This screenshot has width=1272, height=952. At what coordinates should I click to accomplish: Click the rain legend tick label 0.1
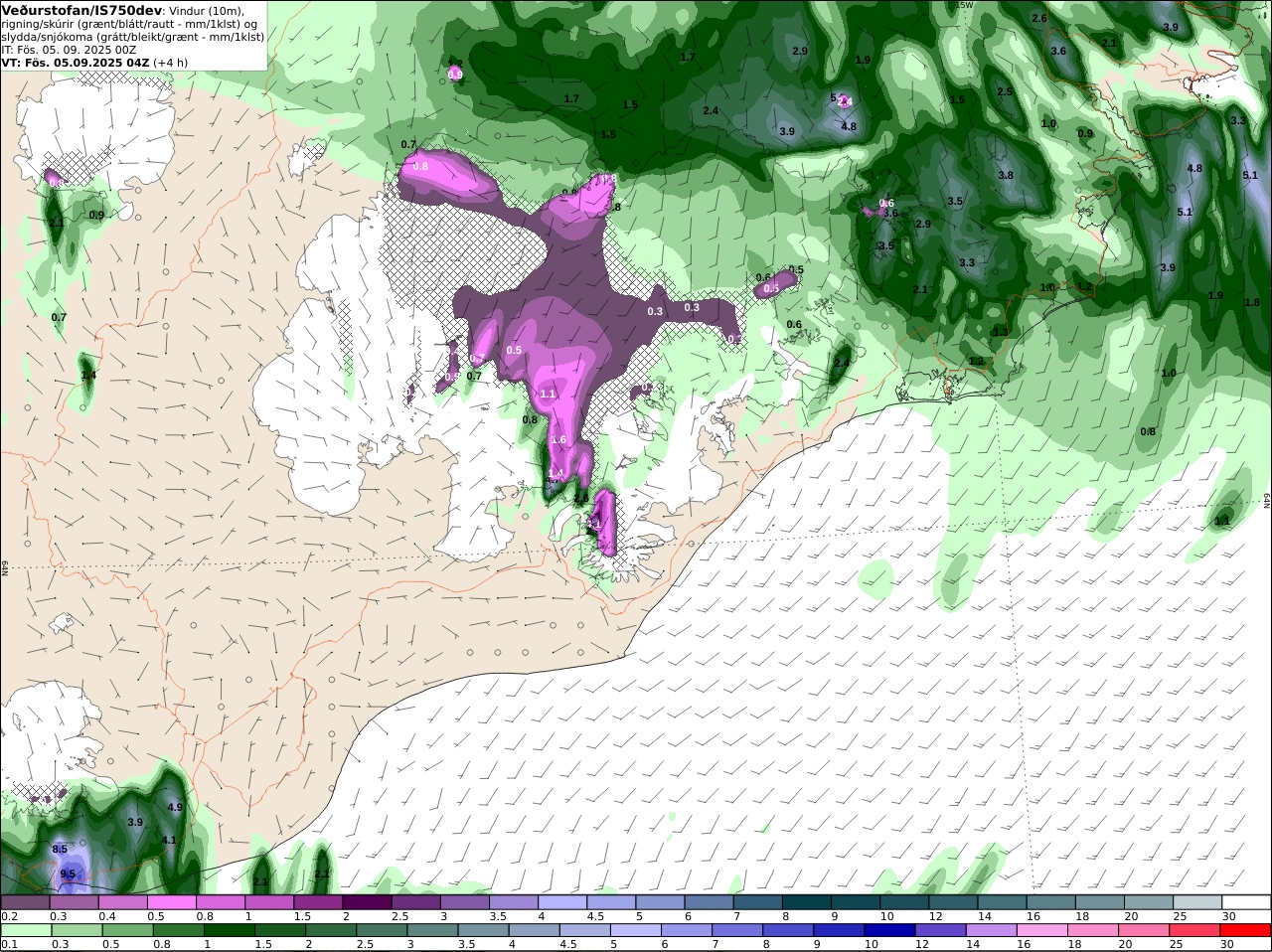[9, 944]
